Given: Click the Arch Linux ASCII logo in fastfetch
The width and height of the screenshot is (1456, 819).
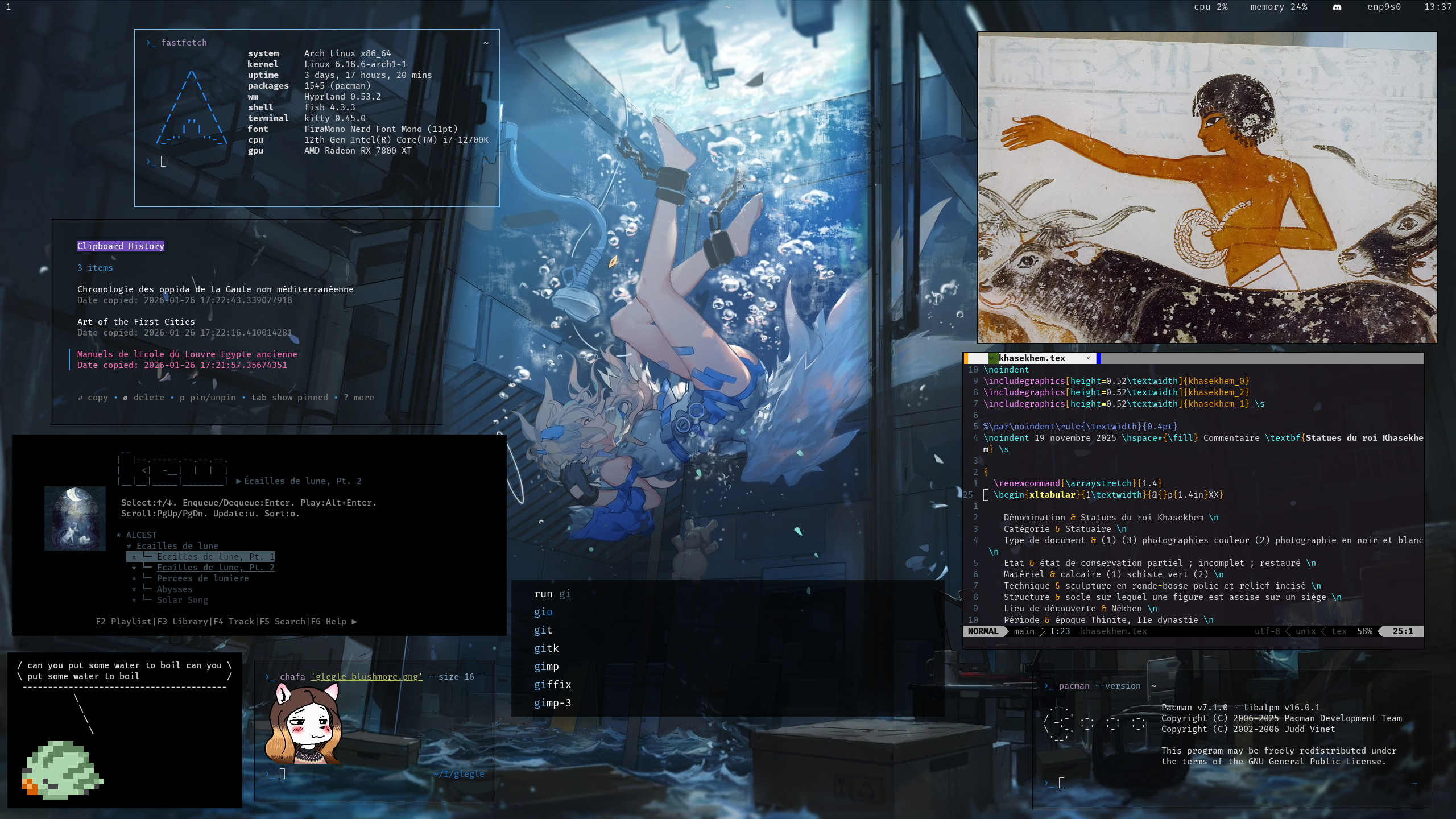Looking at the screenshot, I should [x=192, y=108].
